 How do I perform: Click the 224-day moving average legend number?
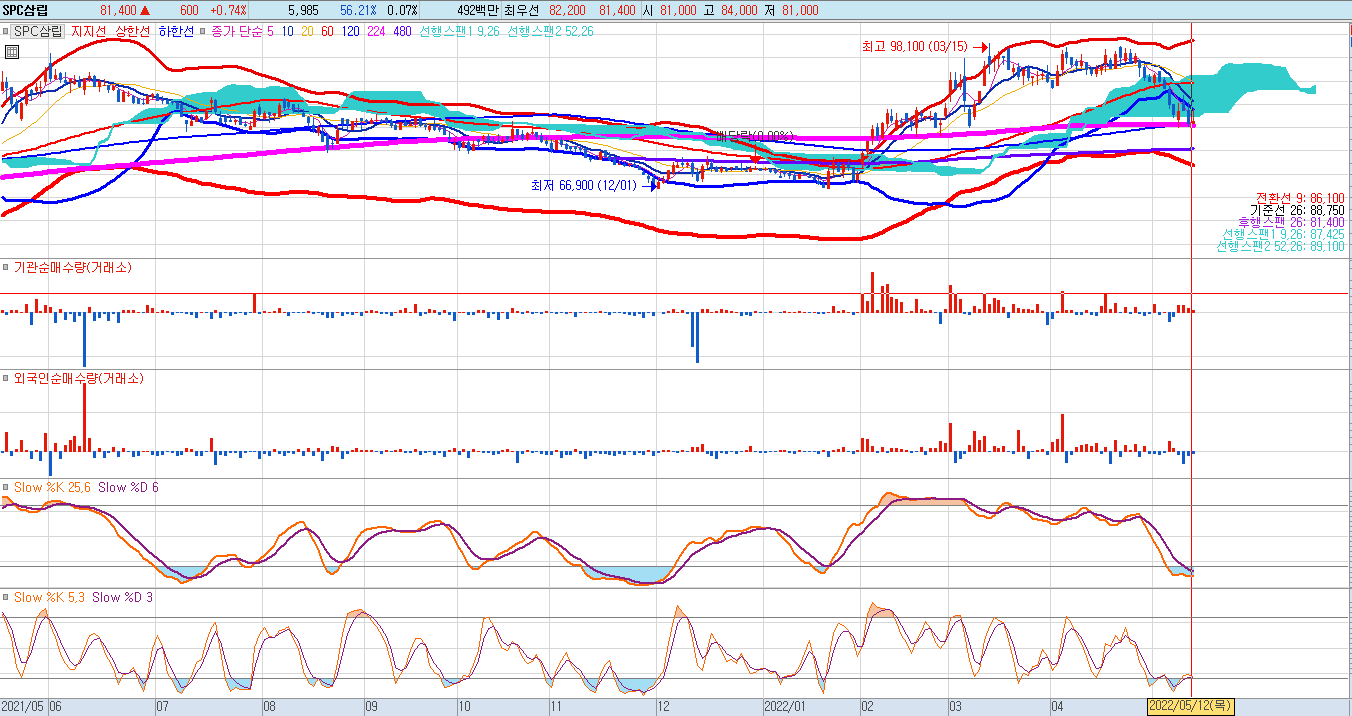[x=377, y=31]
